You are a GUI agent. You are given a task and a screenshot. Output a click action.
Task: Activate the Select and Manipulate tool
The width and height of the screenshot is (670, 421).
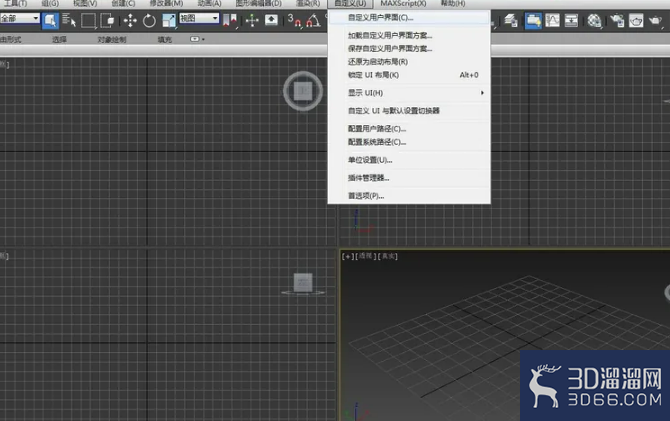252,20
